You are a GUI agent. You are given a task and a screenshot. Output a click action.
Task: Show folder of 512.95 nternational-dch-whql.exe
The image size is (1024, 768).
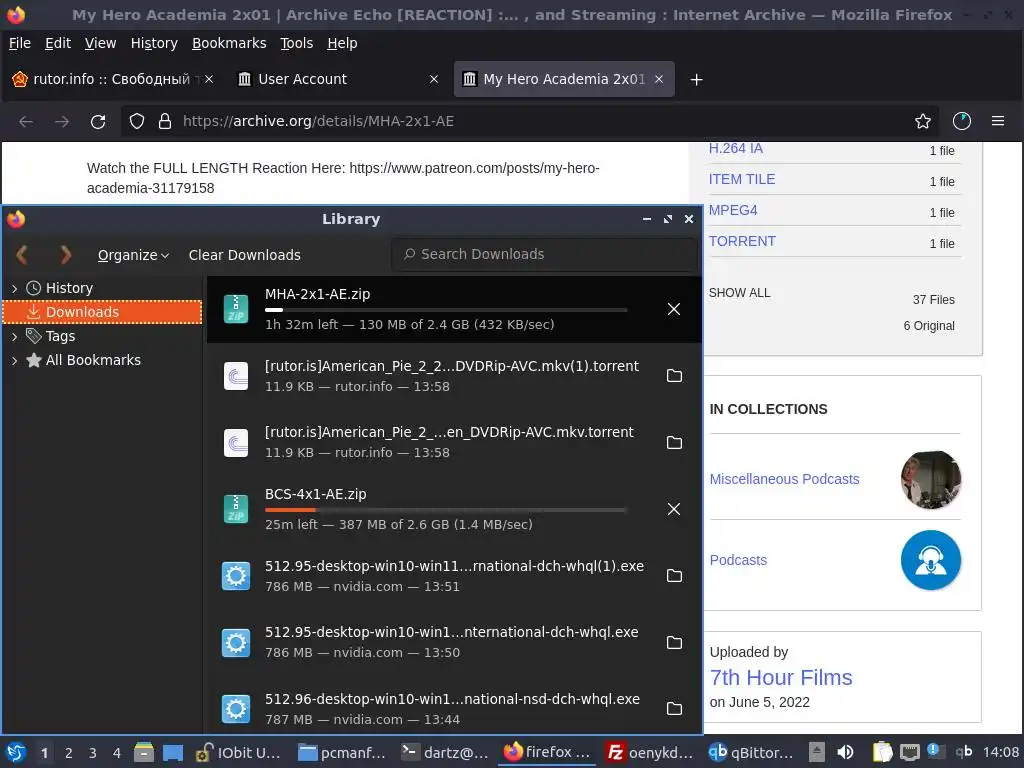(x=674, y=643)
